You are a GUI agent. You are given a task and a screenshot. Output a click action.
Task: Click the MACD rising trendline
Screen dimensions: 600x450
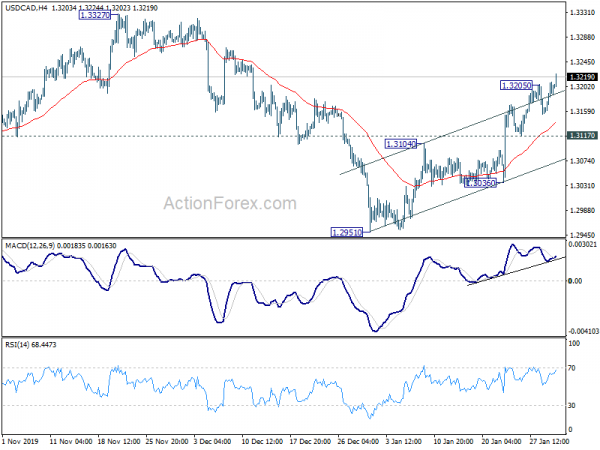tap(516, 271)
